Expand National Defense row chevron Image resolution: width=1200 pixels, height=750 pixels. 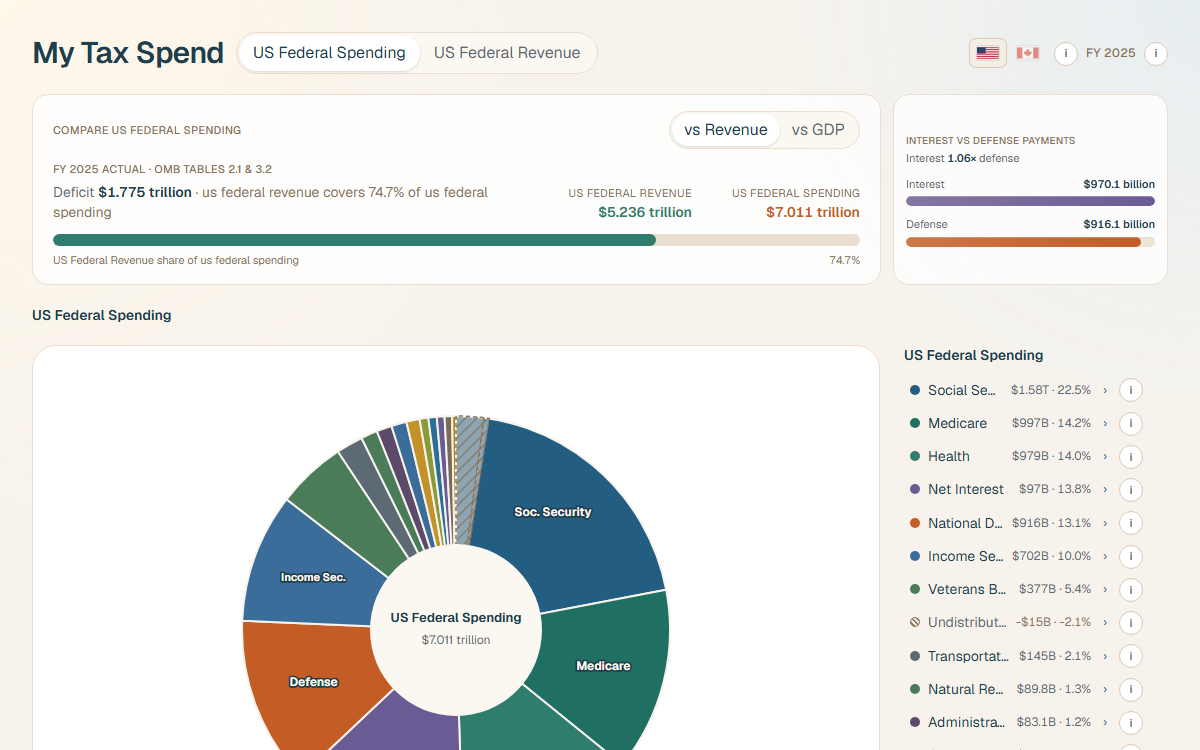(1105, 523)
